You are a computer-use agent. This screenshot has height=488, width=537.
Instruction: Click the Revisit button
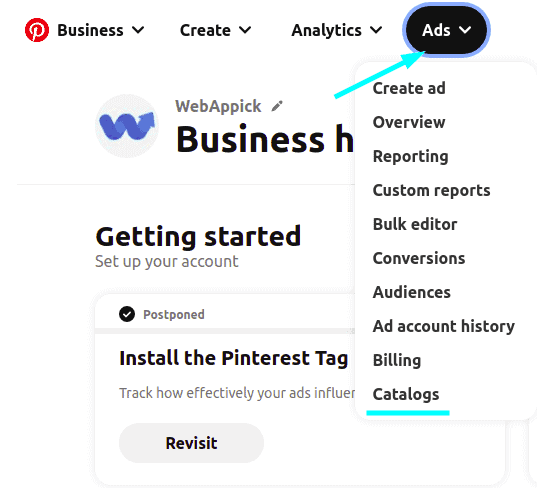click(191, 443)
